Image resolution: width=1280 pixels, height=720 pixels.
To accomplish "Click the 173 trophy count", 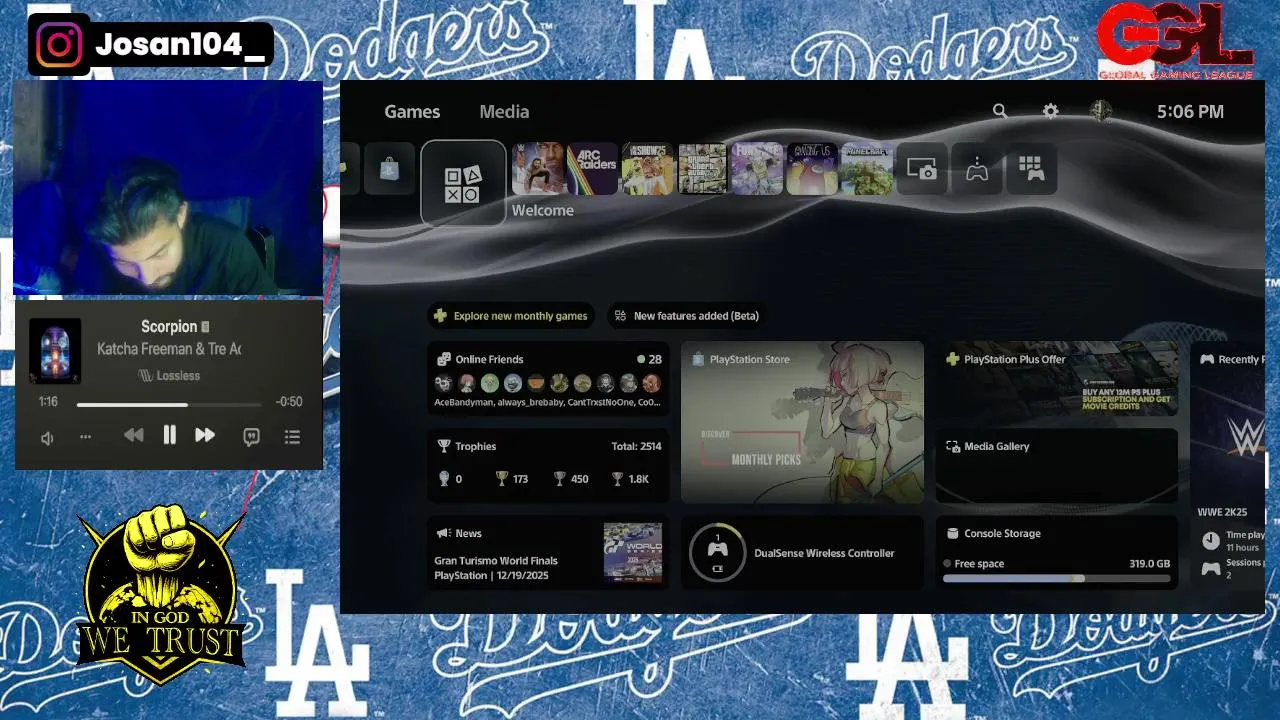I will coord(512,479).
